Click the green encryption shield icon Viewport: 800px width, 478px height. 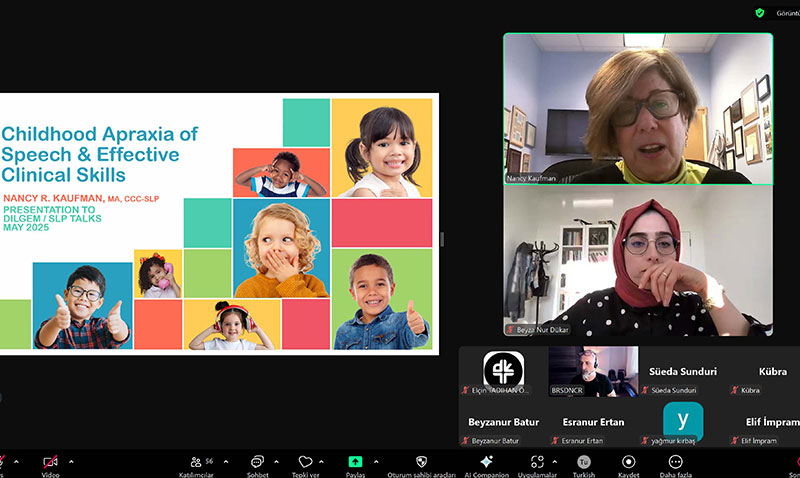[760, 13]
